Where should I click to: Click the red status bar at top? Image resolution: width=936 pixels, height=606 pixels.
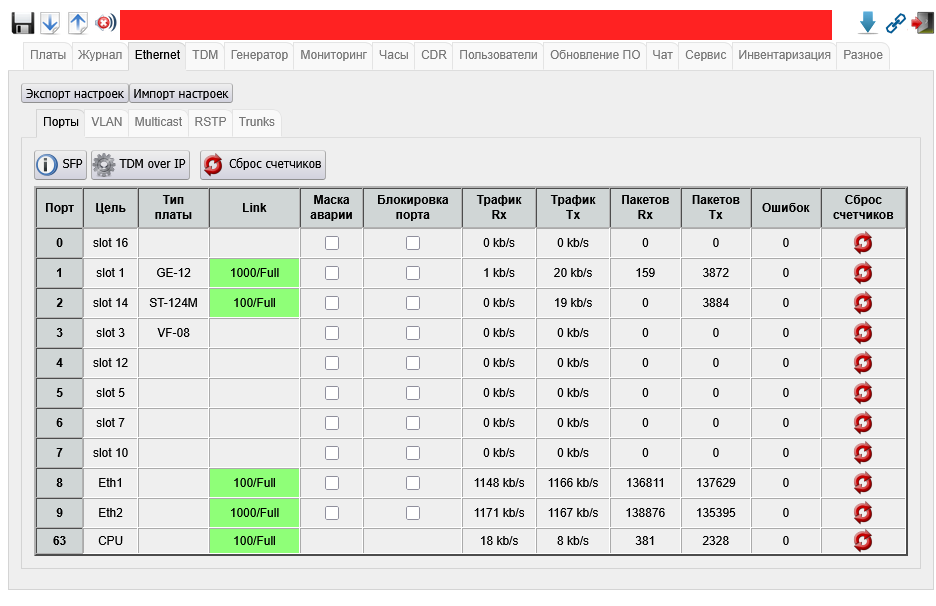click(x=475, y=24)
